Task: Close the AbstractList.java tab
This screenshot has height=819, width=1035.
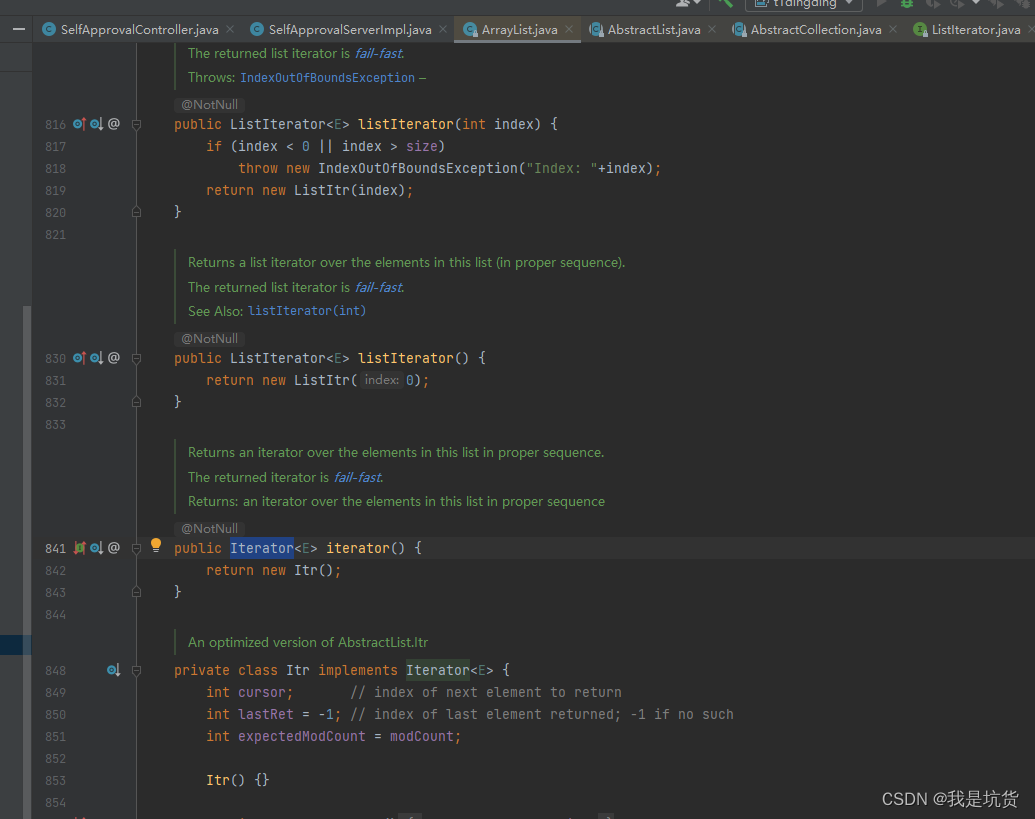Action: point(712,29)
